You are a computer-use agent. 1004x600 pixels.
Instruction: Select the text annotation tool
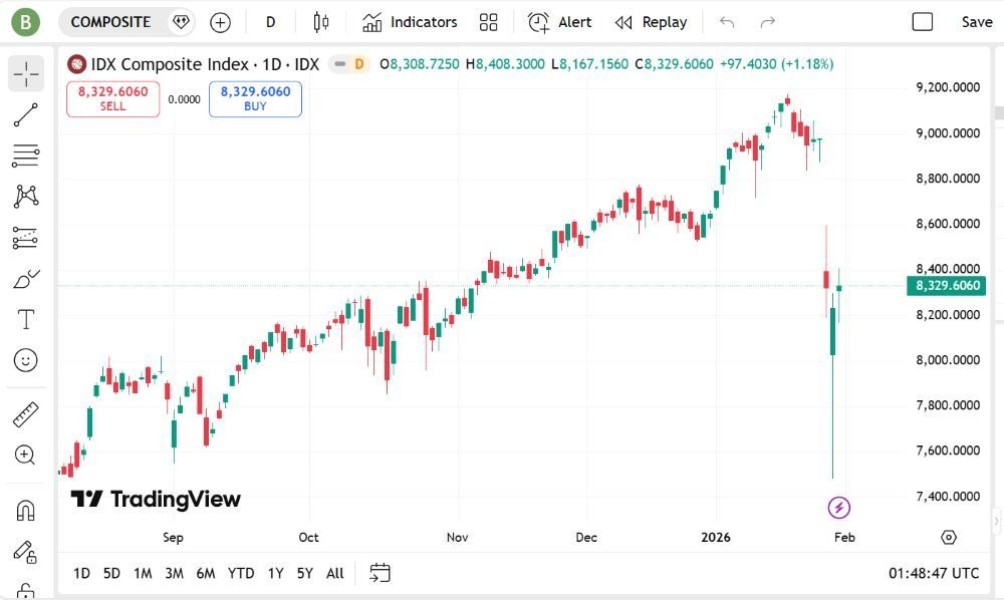coord(24,319)
